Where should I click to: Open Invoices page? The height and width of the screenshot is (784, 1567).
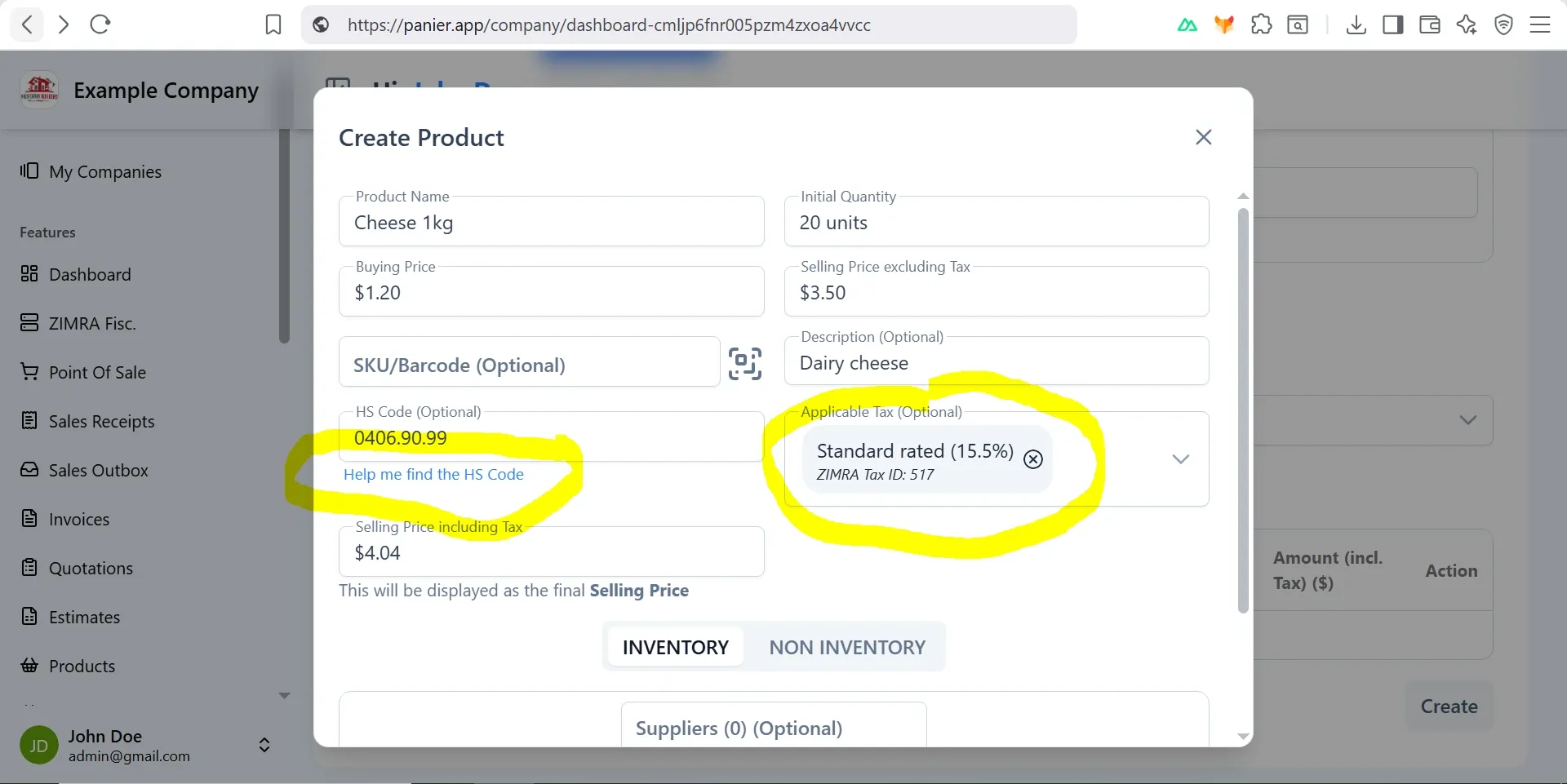(64, 519)
